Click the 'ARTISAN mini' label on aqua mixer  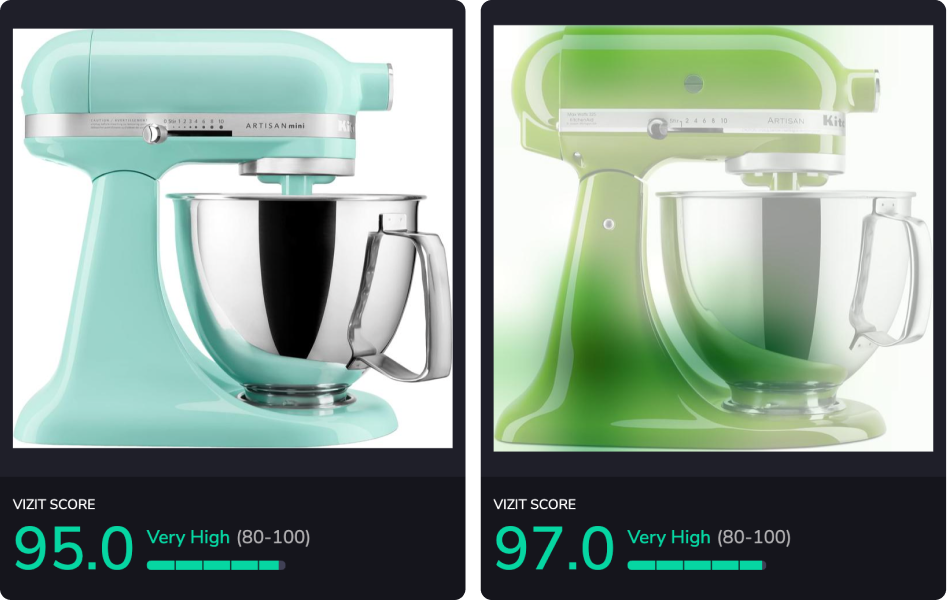(x=275, y=126)
